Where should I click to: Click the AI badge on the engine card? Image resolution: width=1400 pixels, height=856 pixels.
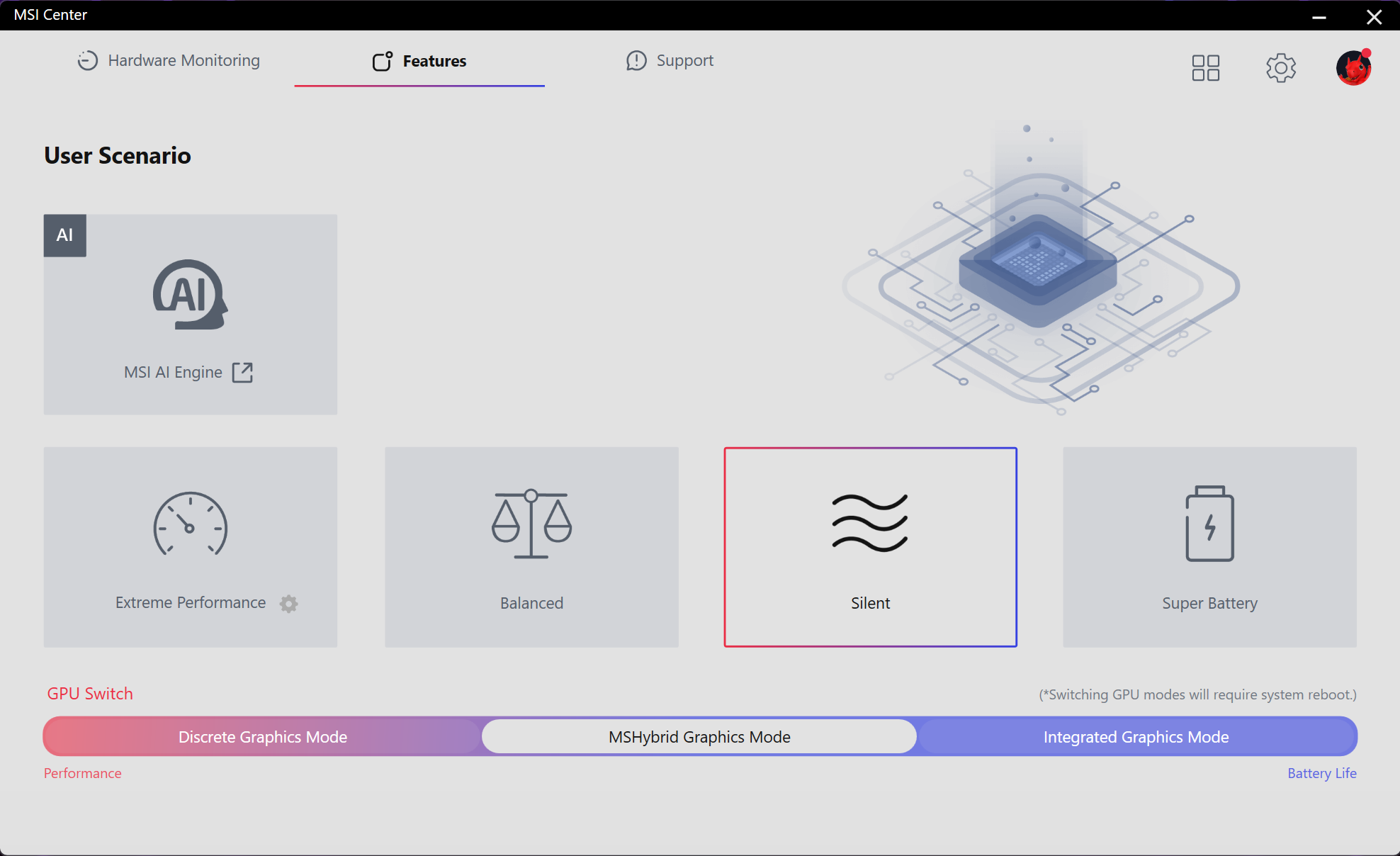click(65, 235)
